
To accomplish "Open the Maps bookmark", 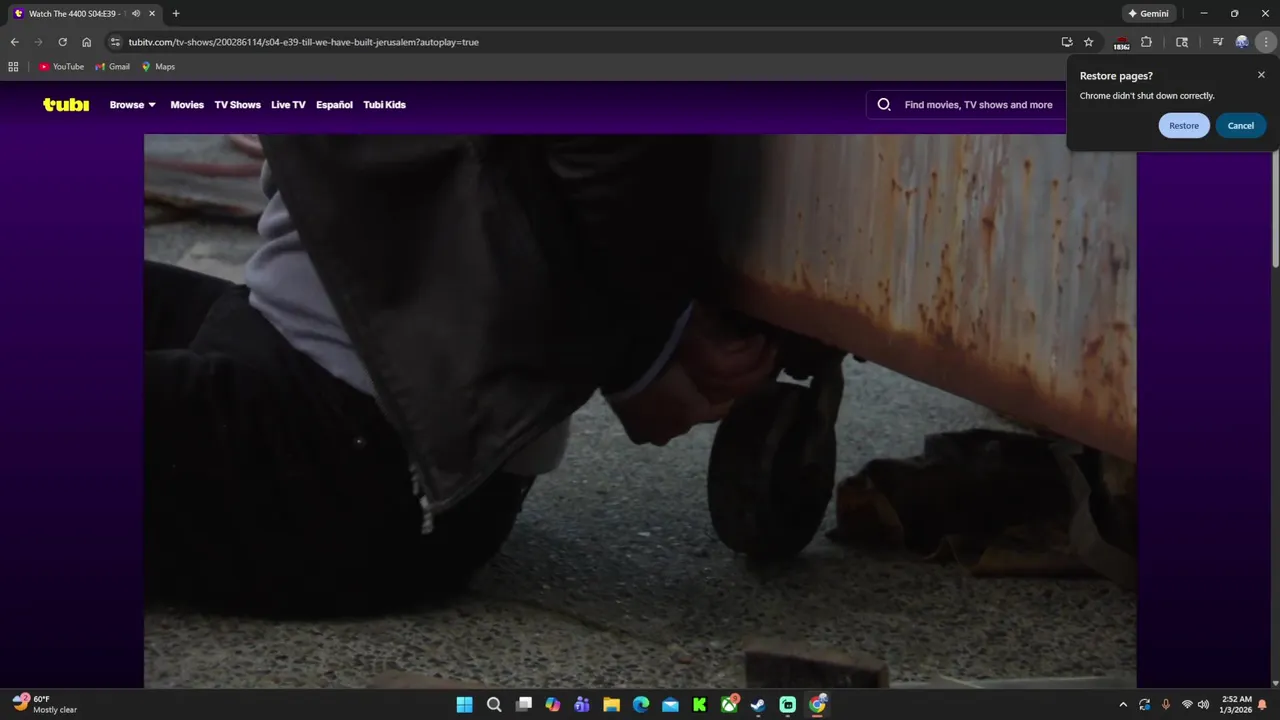I will coord(158,67).
